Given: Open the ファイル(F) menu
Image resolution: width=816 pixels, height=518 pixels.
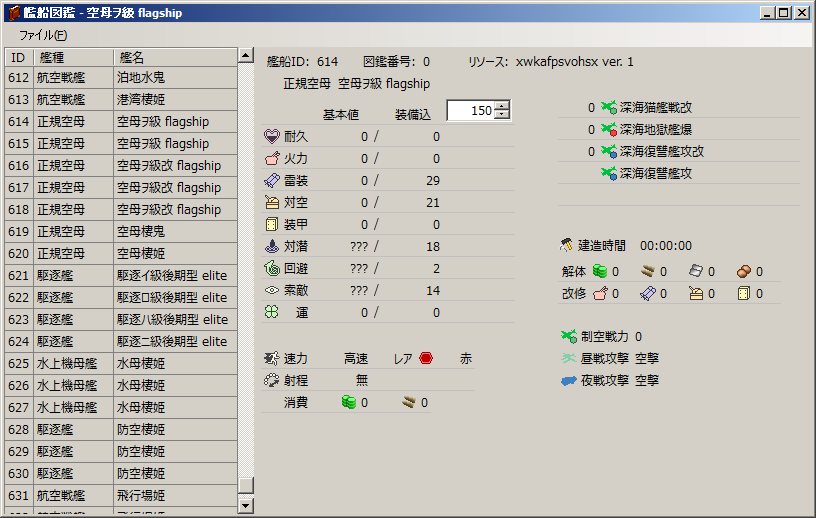Looking at the screenshot, I should [x=43, y=34].
